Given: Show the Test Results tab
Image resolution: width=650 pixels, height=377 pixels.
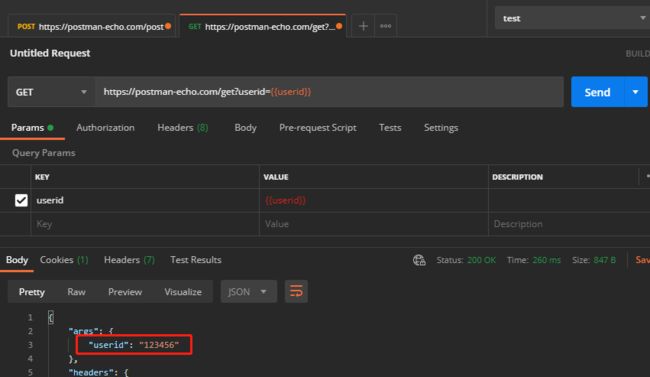Looking at the screenshot, I should pos(196,260).
